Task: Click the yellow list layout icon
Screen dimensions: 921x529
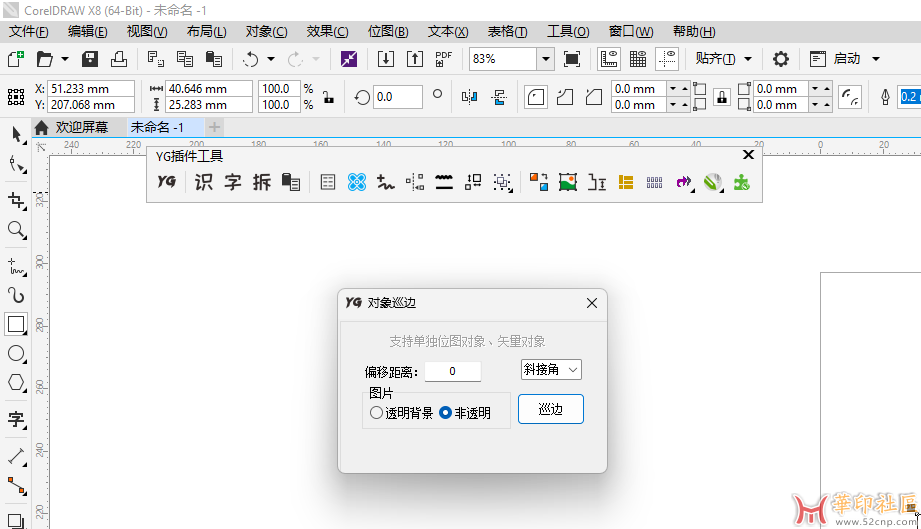Action: [x=626, y=183]
